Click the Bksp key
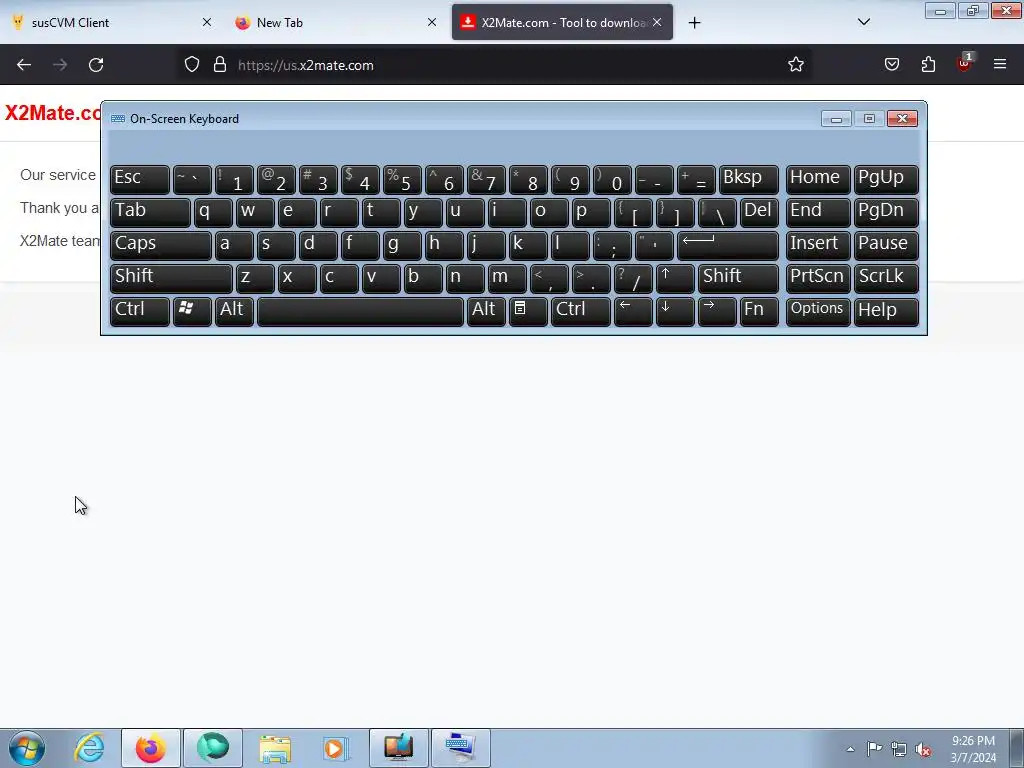The height and width of the screenshot is (768, 1024). [748, 179]
